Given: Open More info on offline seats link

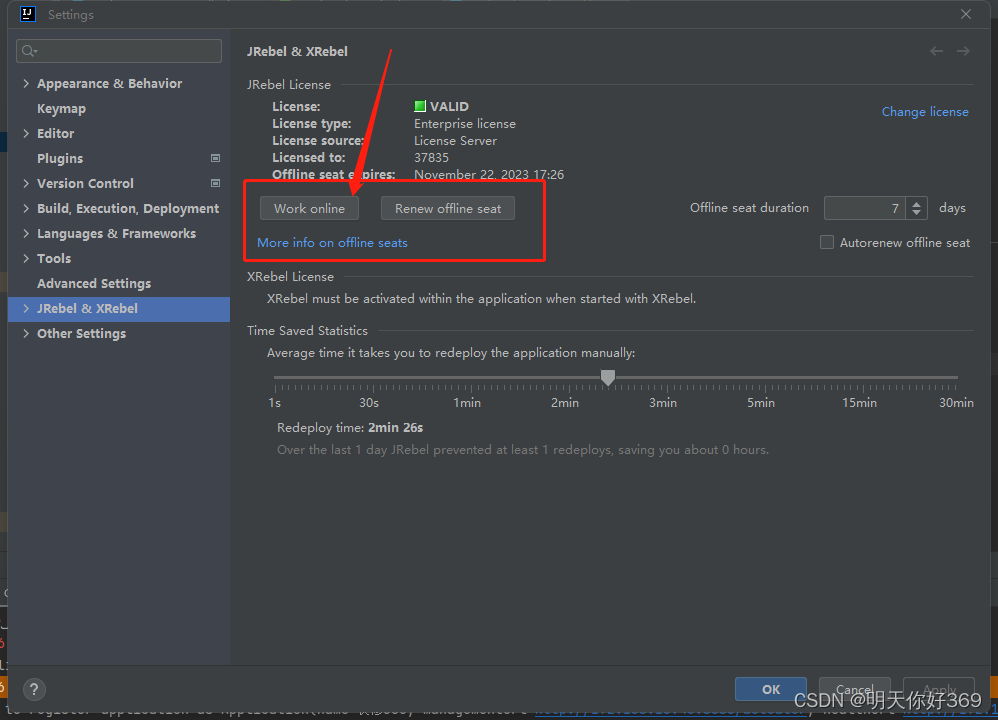Looking at the screenshot, I should 332,243.
